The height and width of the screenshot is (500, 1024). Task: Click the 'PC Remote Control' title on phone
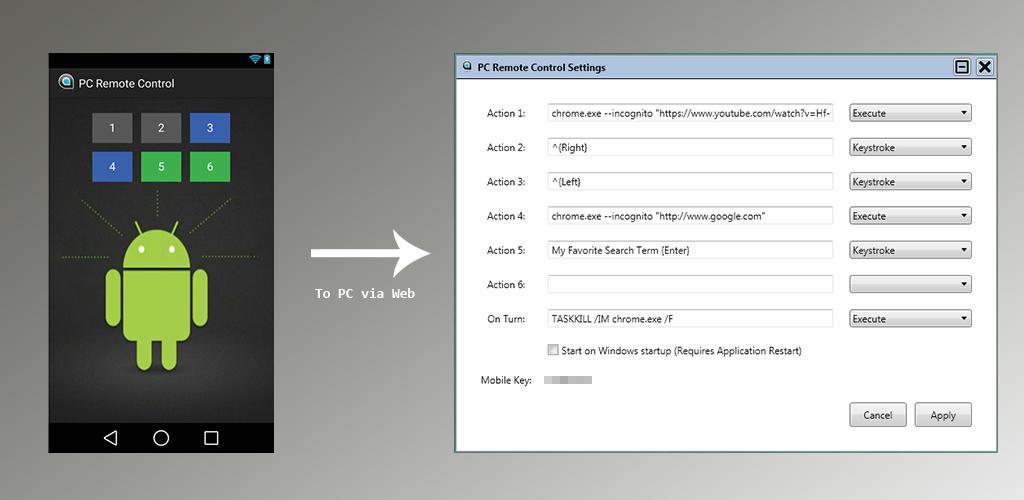pos(127,84)
